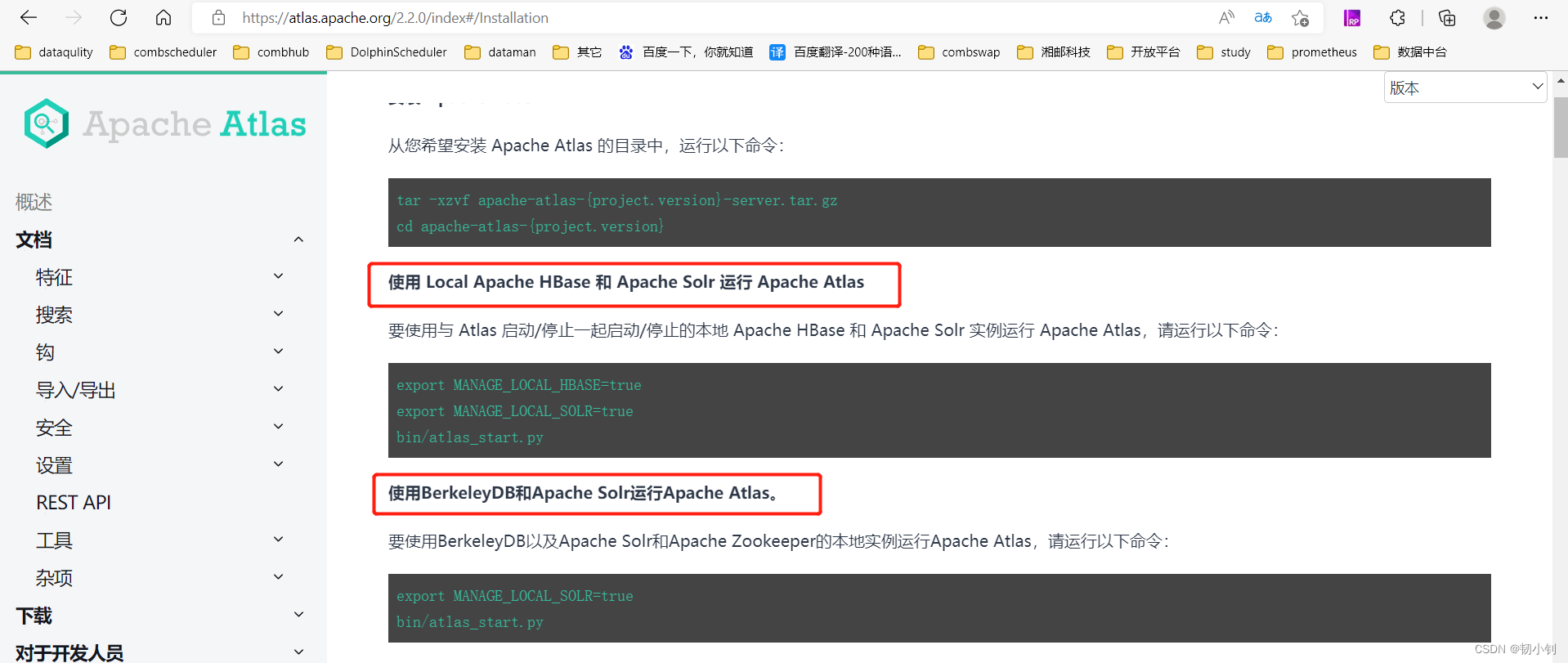Open the combhub bookmark folder
The image size is (1568, 663).
(271, 52)
